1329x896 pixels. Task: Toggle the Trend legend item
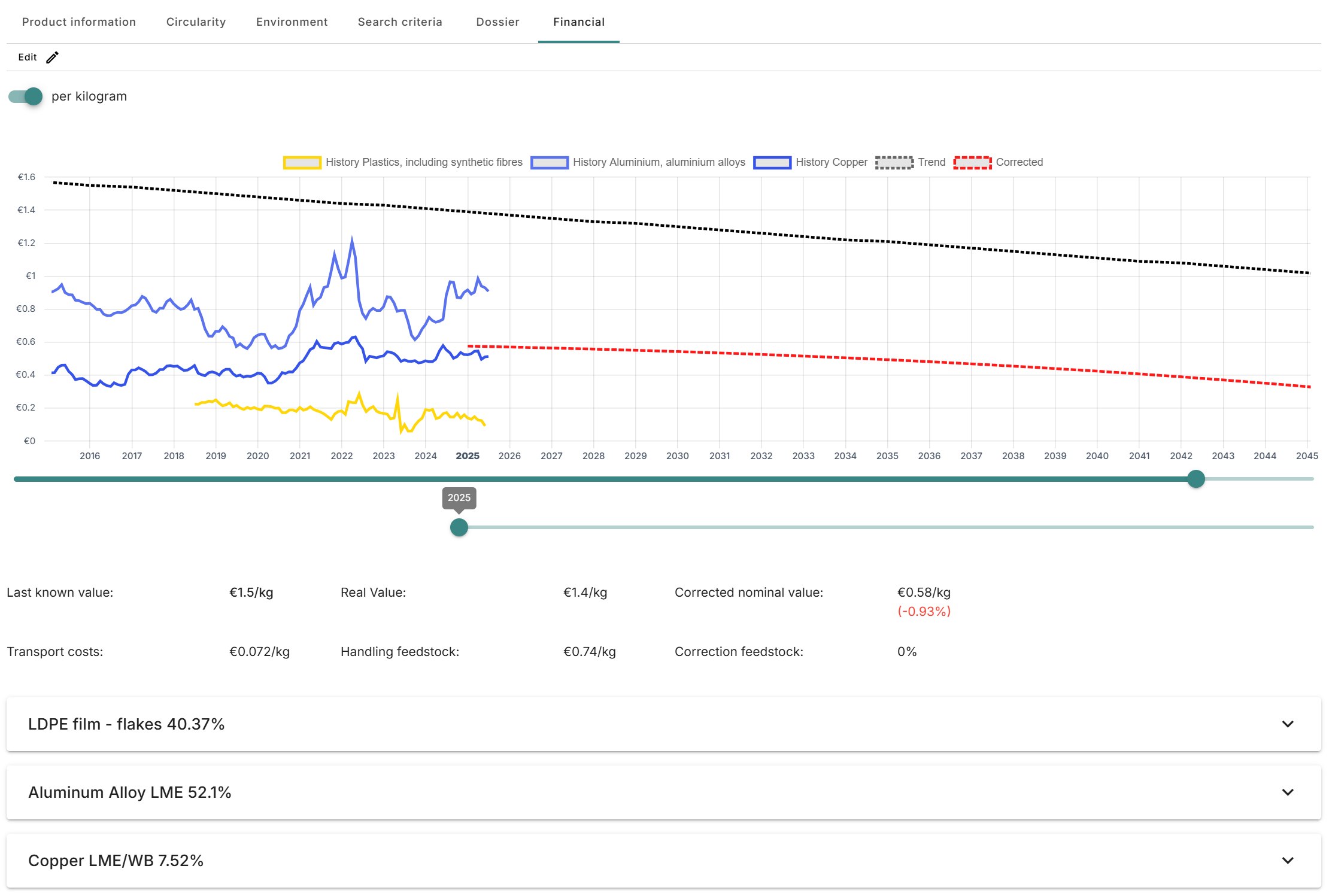coord(911,162)
